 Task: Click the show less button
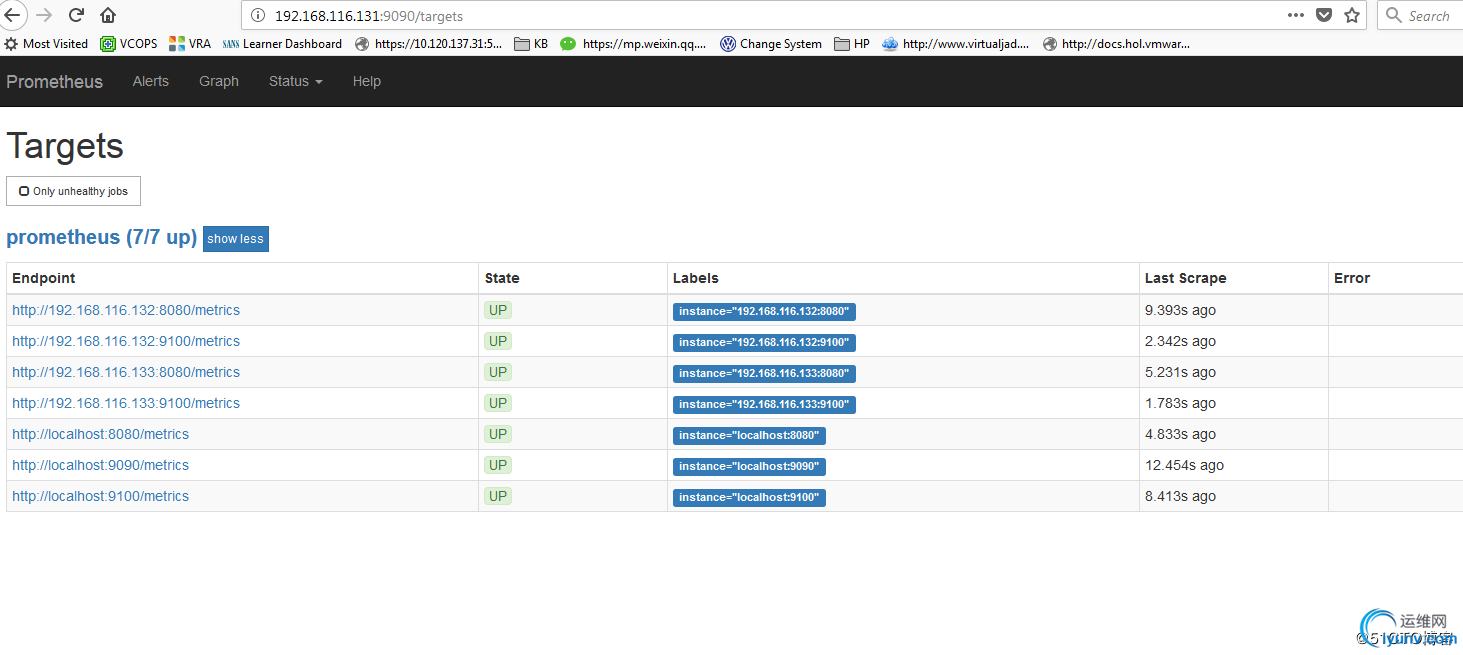pyautogui.click(x=236, y=239)
